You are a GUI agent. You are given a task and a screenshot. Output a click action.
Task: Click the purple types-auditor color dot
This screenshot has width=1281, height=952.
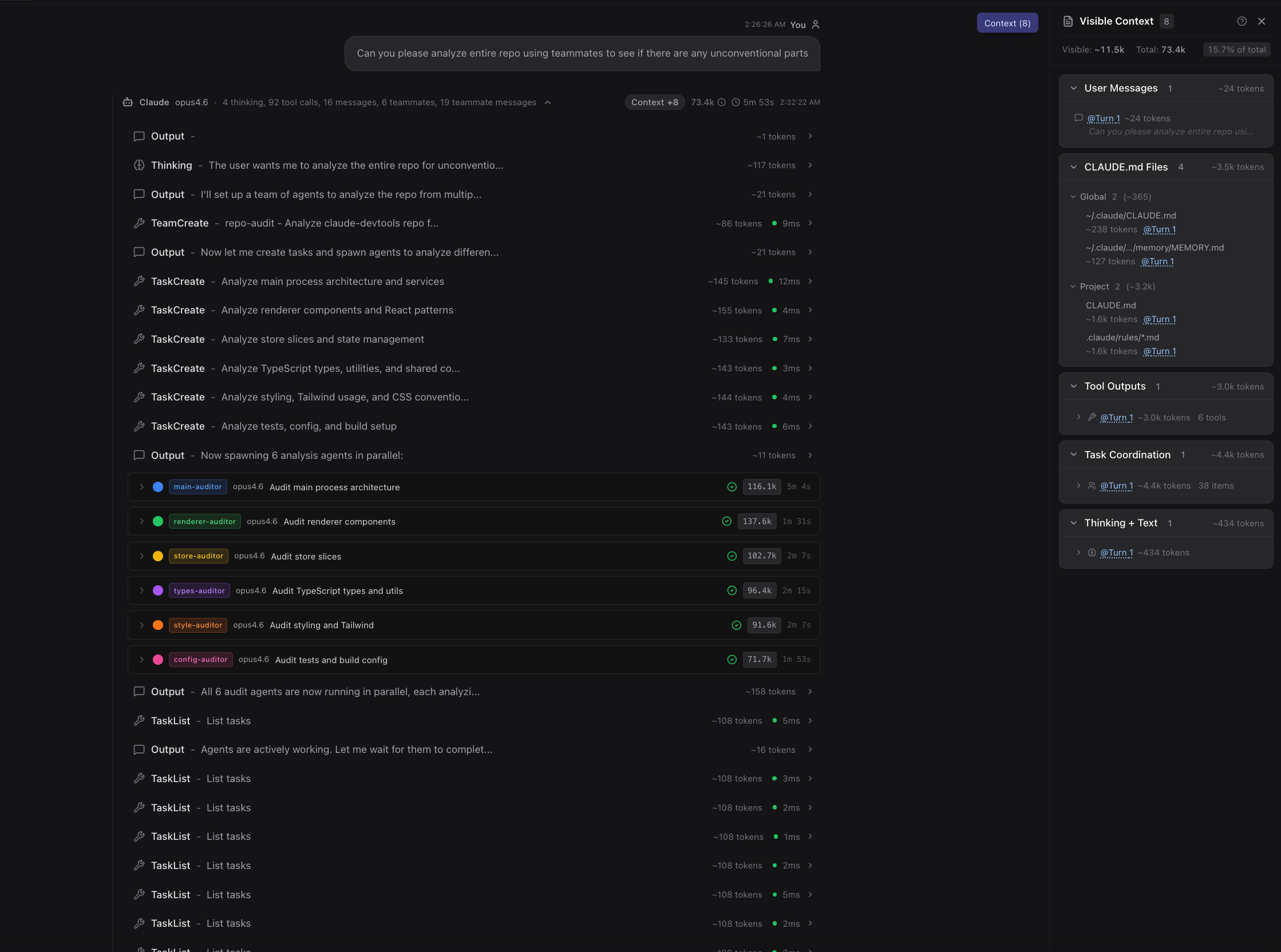pyautogui.click(x=157, y=590)
